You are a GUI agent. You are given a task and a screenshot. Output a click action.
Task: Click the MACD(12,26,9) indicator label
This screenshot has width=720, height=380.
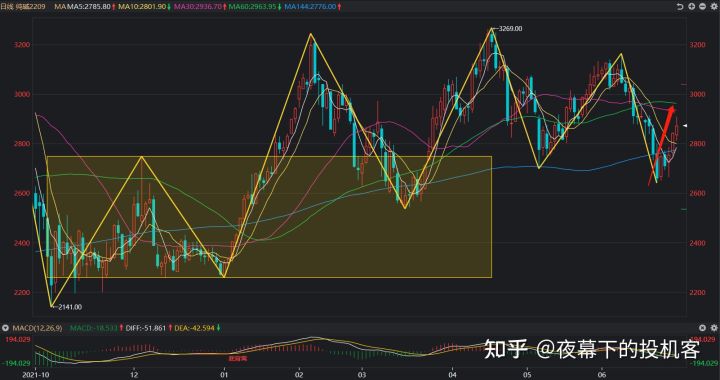(x=37, y=328)
